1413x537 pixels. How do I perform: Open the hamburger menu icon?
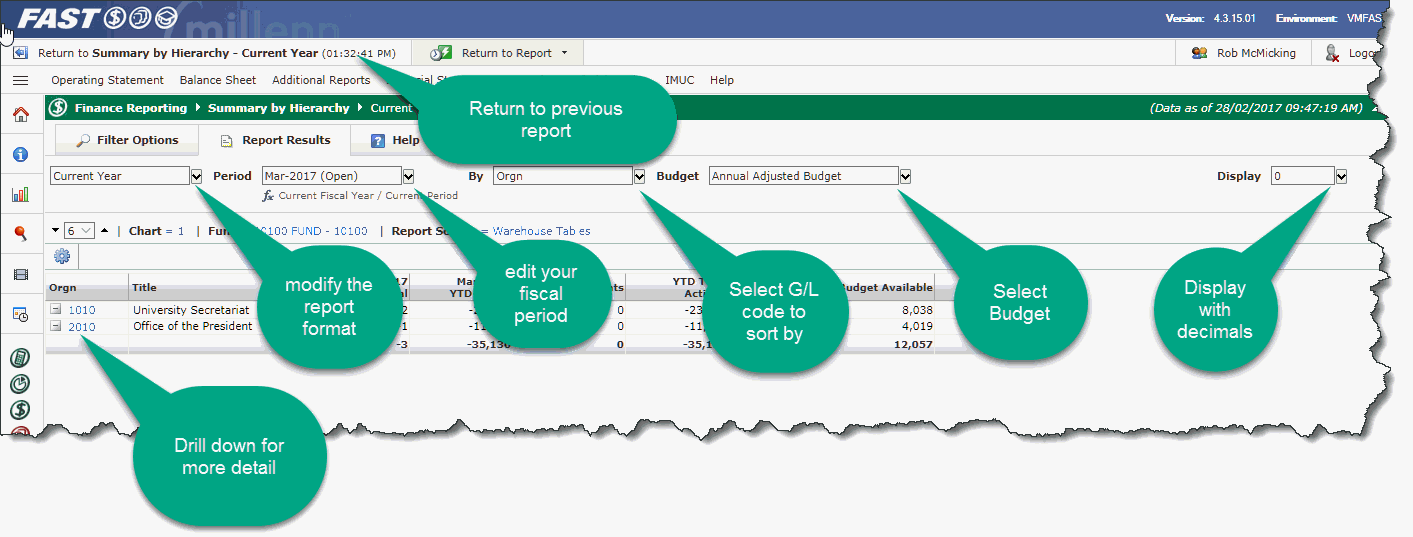tap(20, 80)
